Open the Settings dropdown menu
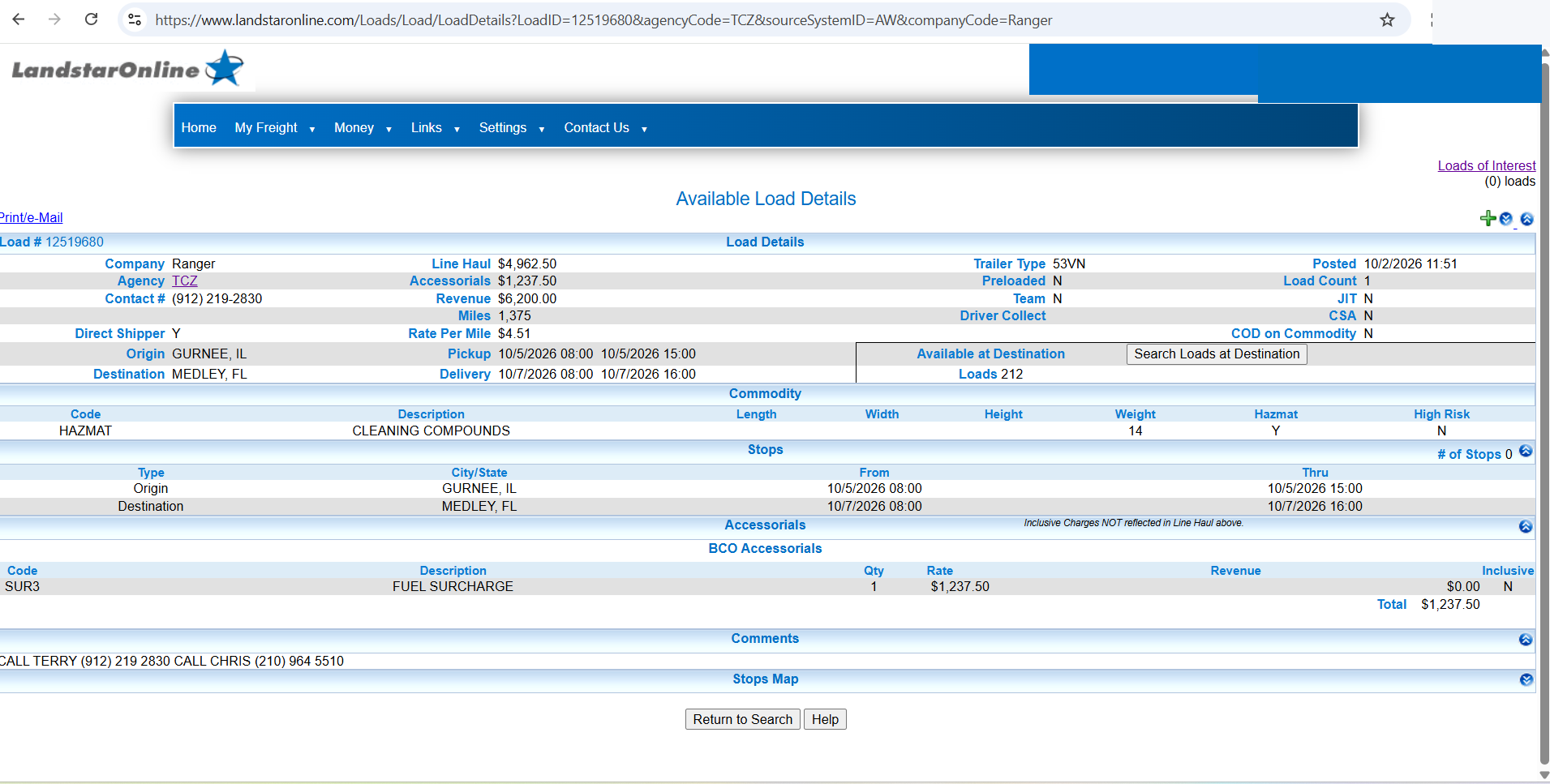This screenshot has width=1550, height=784. 511,127
